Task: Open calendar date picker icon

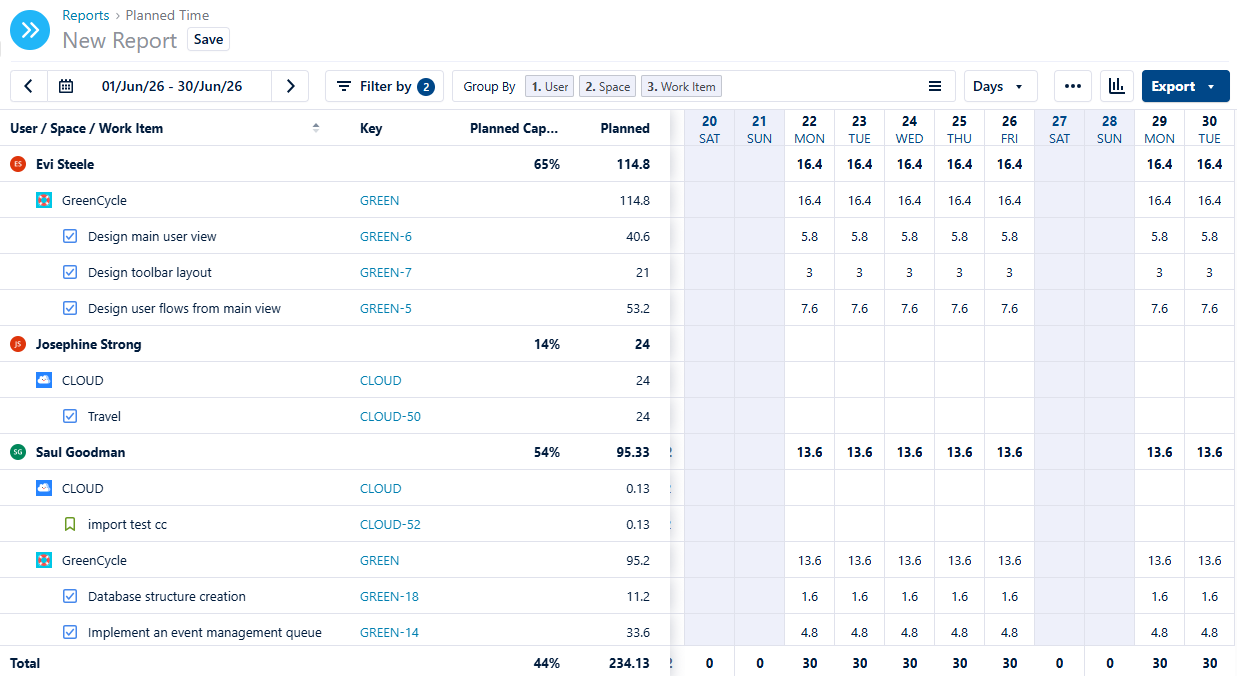Action: tap(66, 86)
